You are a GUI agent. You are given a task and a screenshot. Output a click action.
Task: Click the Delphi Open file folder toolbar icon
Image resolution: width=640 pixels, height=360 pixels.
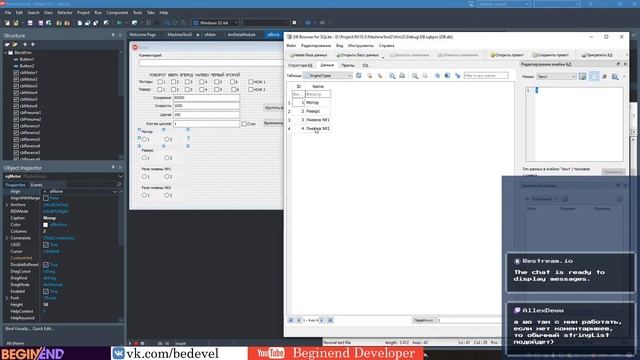(x=16, y=23)
